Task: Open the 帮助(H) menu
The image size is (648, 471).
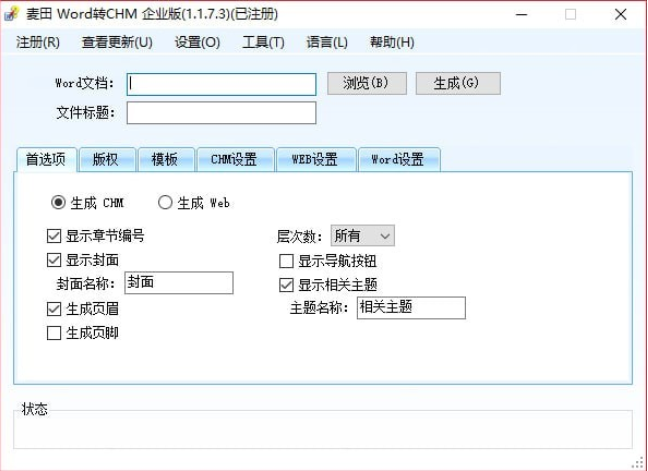Action: point(392,42)
